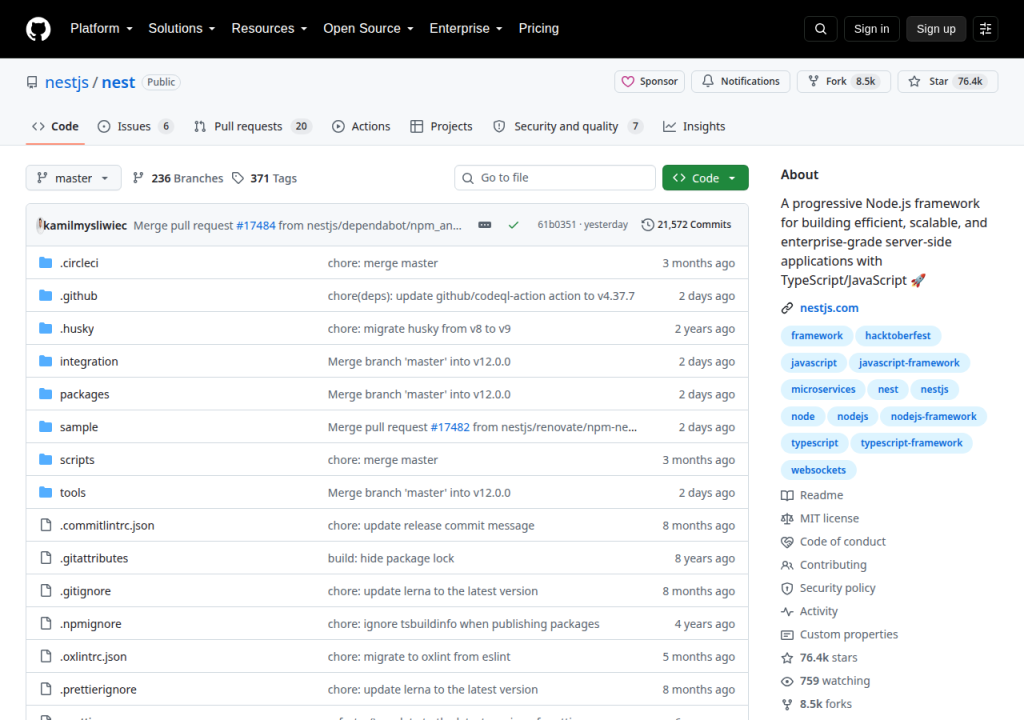Image resolution: width=1024 pixels, height=720 pixels.
Task: Open pull request #17484 link
Action: point(256,225)
